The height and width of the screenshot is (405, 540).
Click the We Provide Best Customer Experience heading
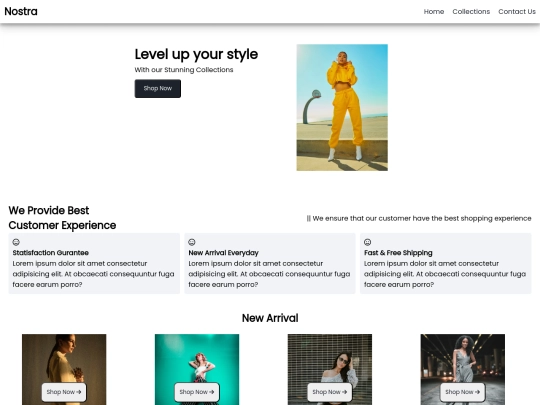[x=62, y=218]
